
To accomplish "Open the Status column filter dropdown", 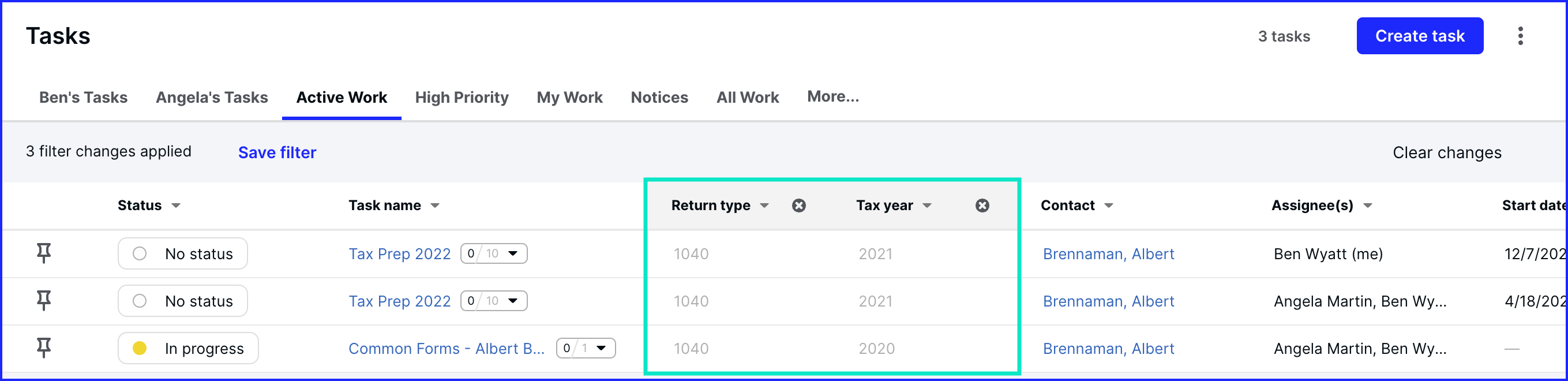I will (176, 206).
